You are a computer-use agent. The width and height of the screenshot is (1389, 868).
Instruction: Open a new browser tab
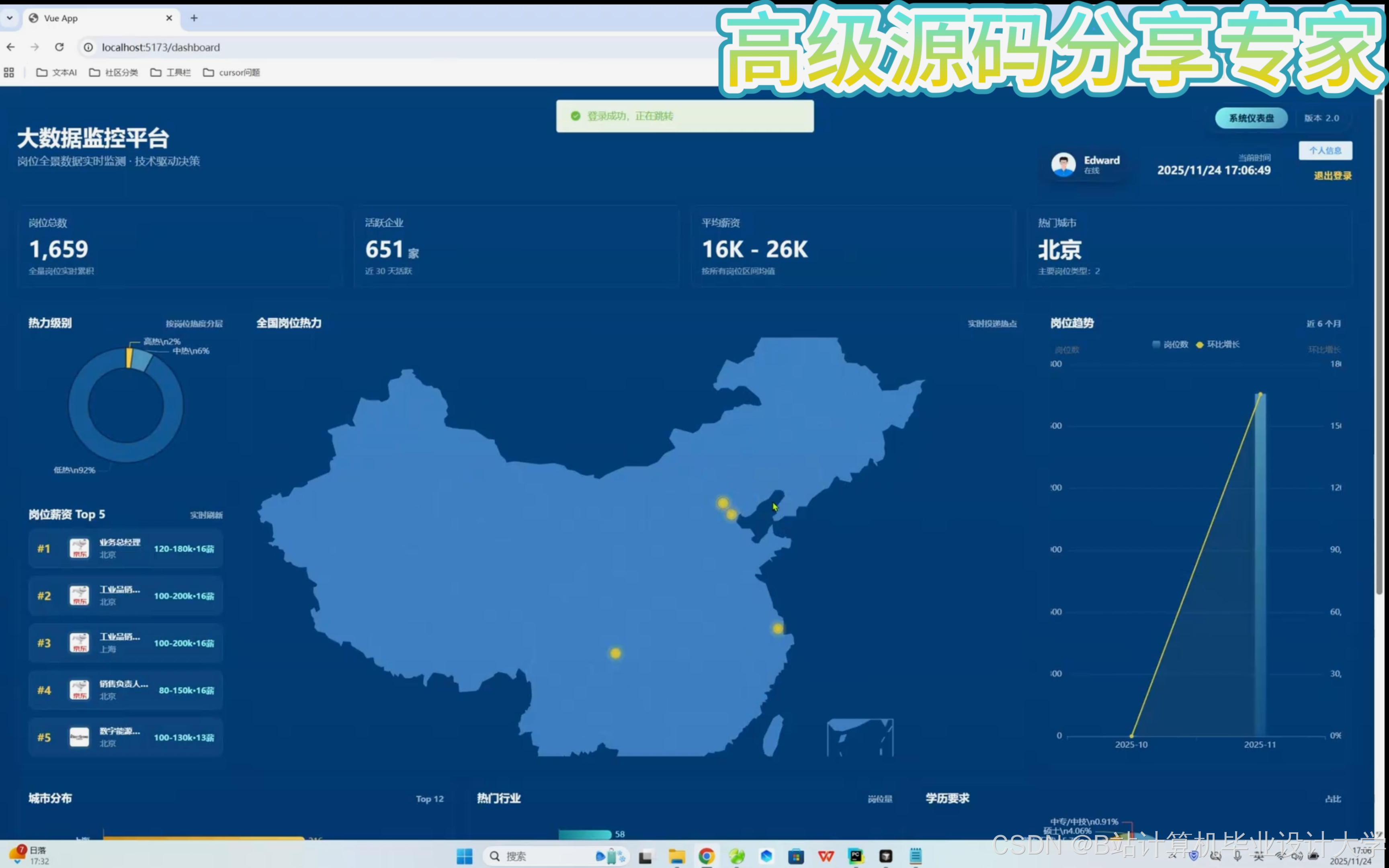click(194, 18)
